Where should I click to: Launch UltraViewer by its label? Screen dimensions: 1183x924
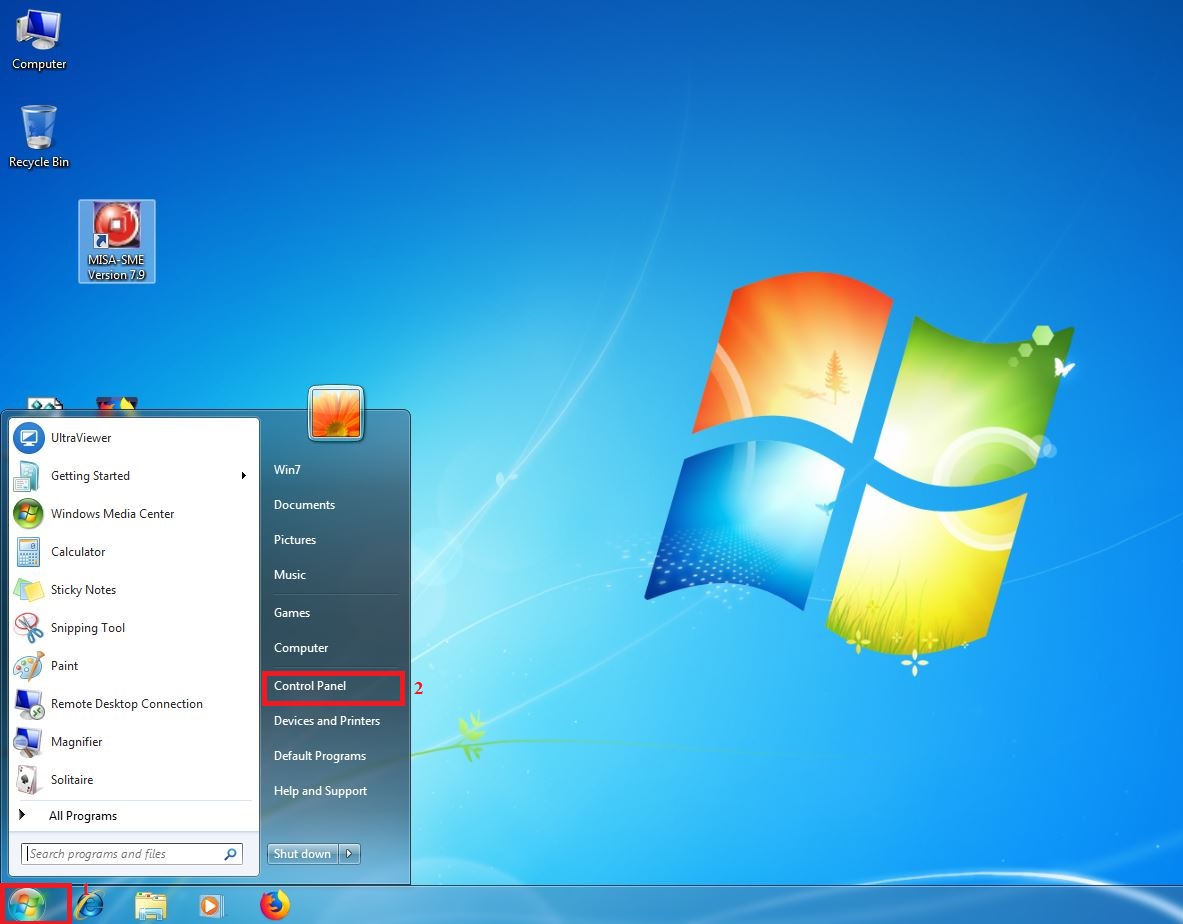pyautogui.click(x=81, y=437)
